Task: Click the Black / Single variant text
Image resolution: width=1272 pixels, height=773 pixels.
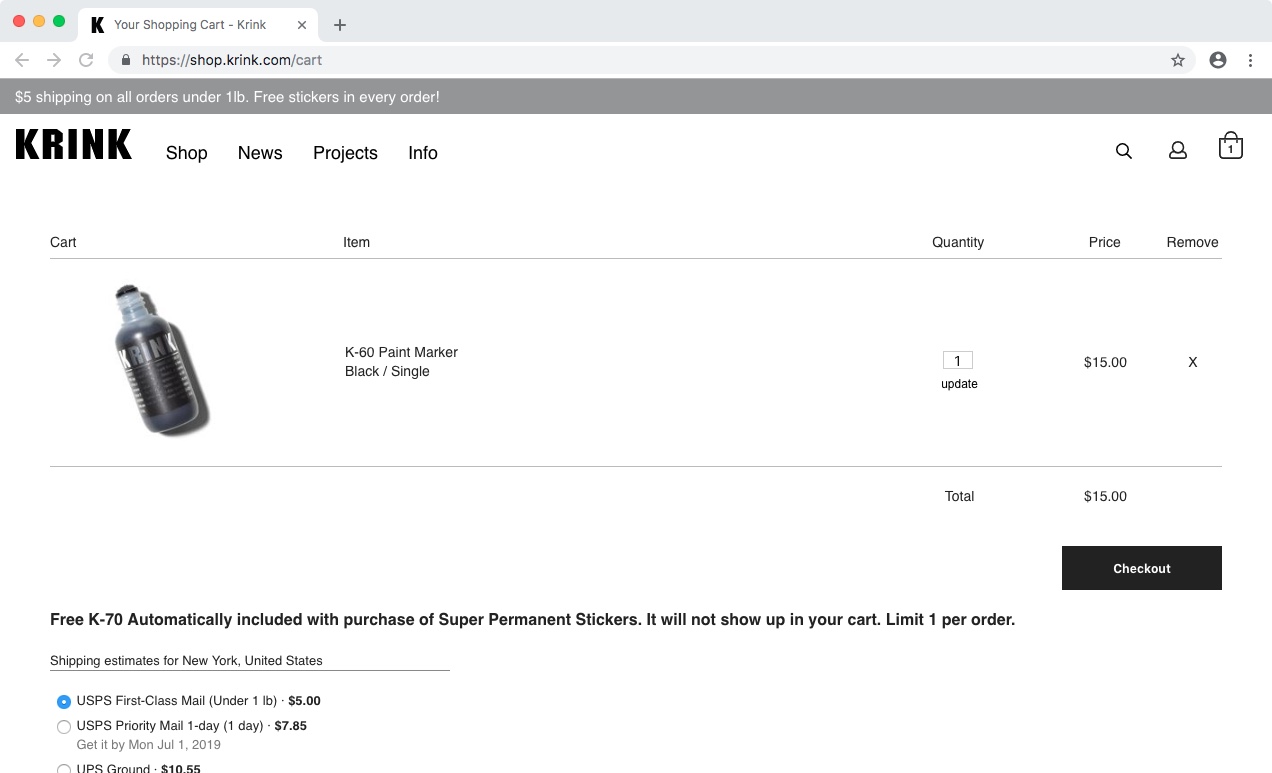Action: (387, 371)
